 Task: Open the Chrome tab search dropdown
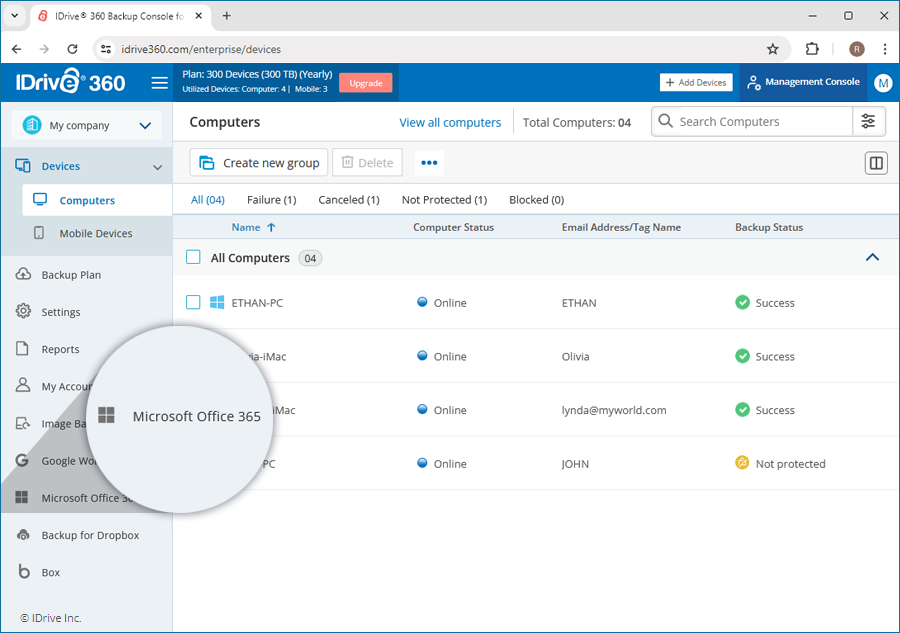[14, 16]
